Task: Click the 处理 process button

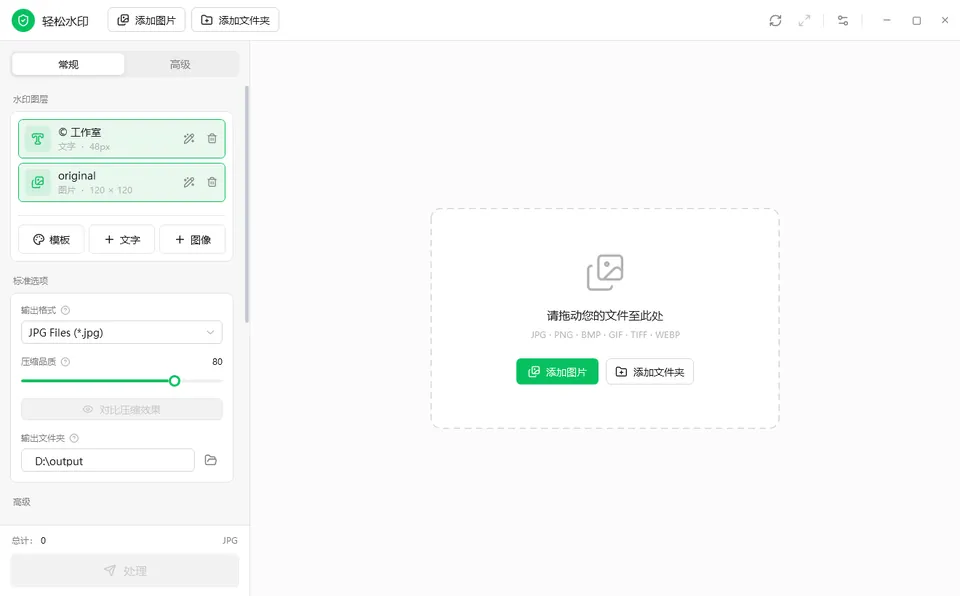Action: (125, 571)
